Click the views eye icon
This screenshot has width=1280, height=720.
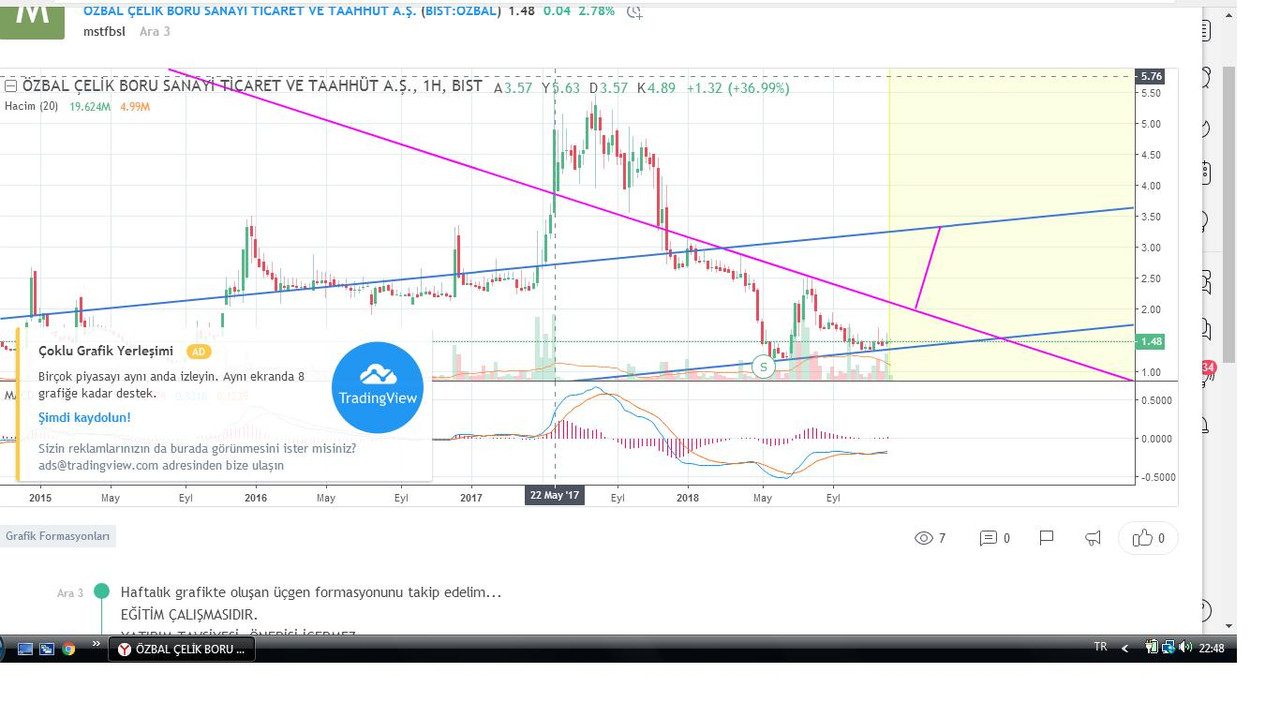pos(924,538)
